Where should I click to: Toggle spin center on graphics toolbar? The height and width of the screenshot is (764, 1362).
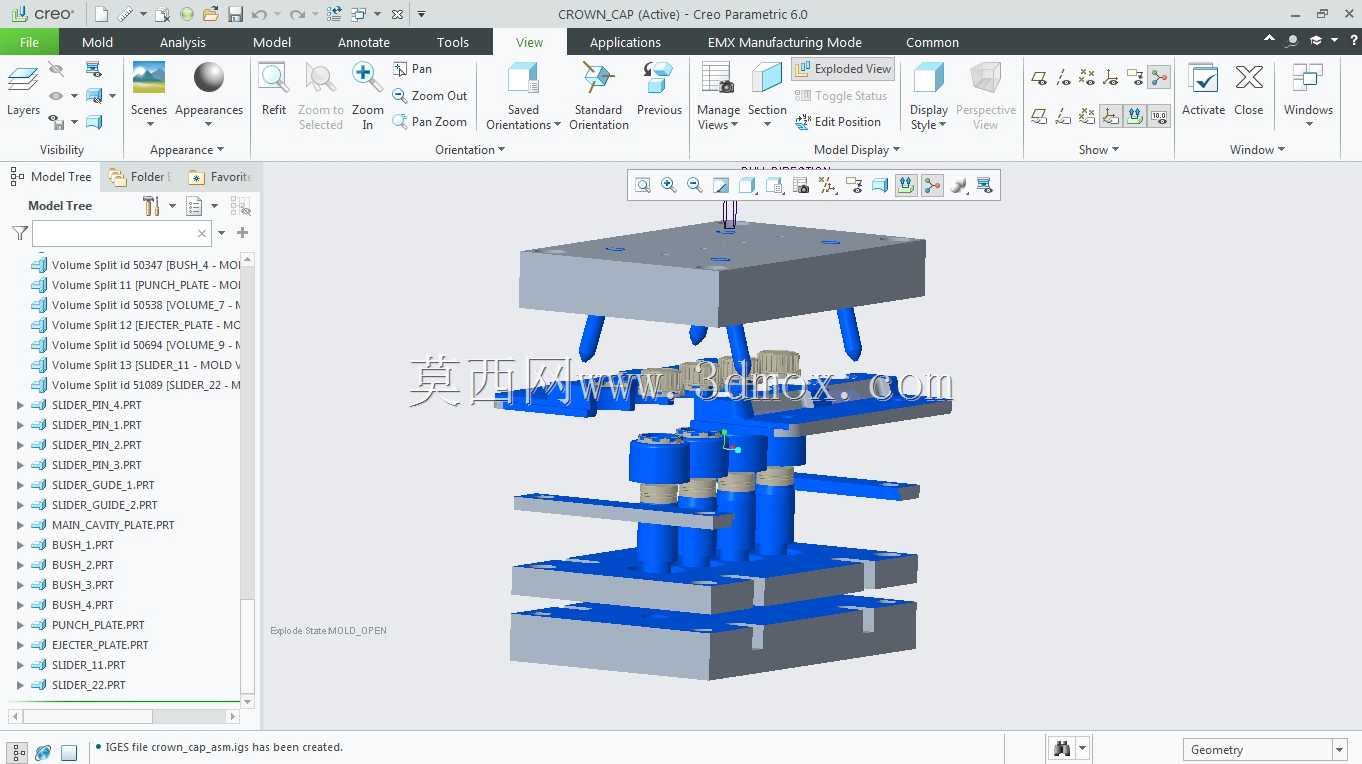click(932, 185)
